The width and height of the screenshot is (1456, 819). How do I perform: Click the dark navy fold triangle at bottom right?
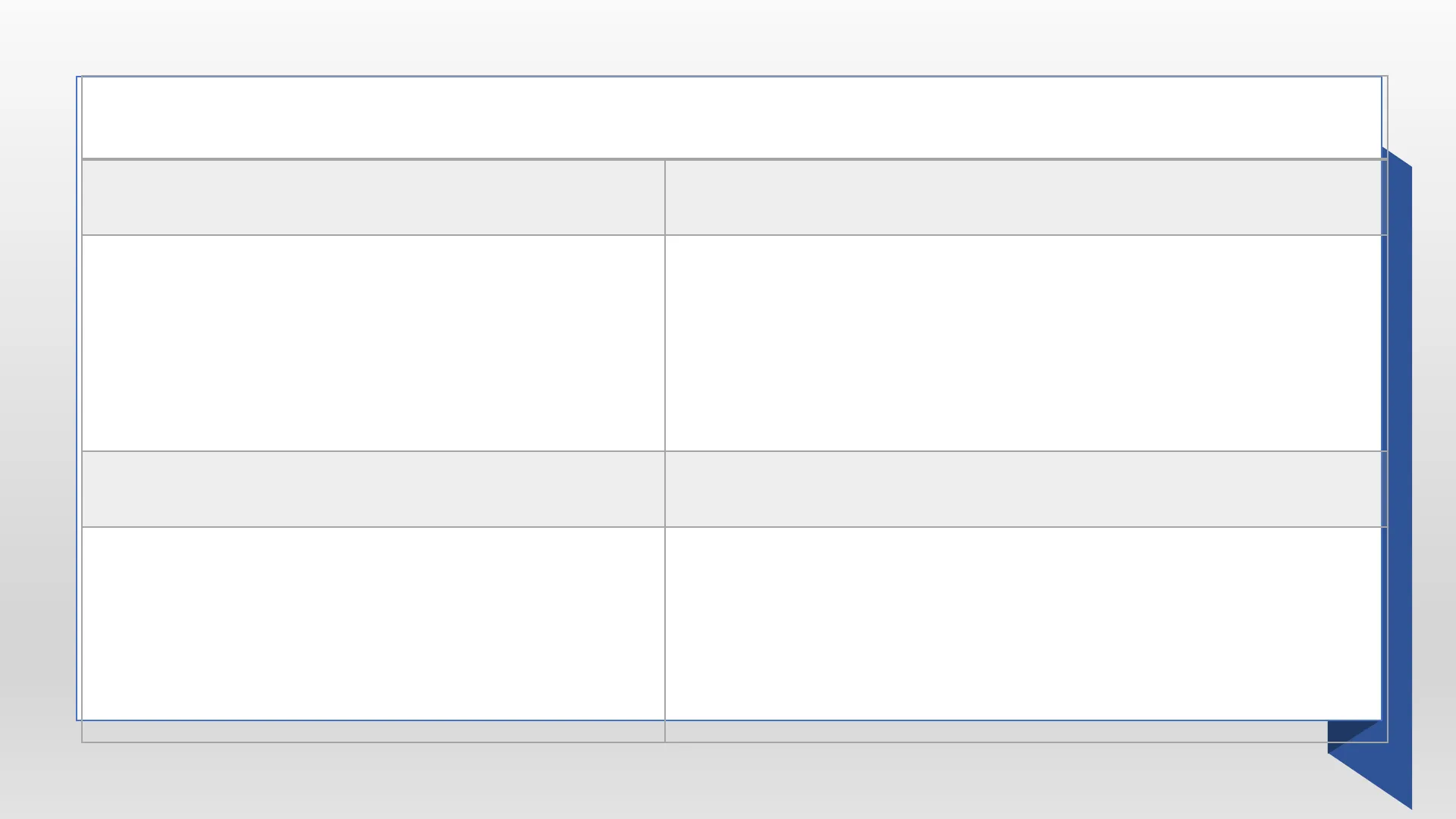1346,736
